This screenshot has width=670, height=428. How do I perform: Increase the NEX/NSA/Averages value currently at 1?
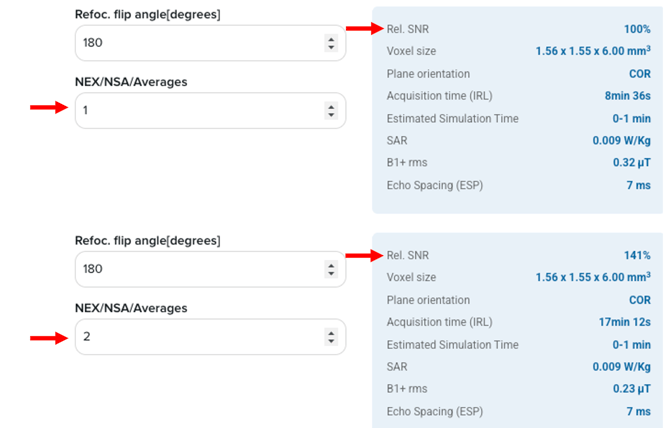(x=332, y=106)
